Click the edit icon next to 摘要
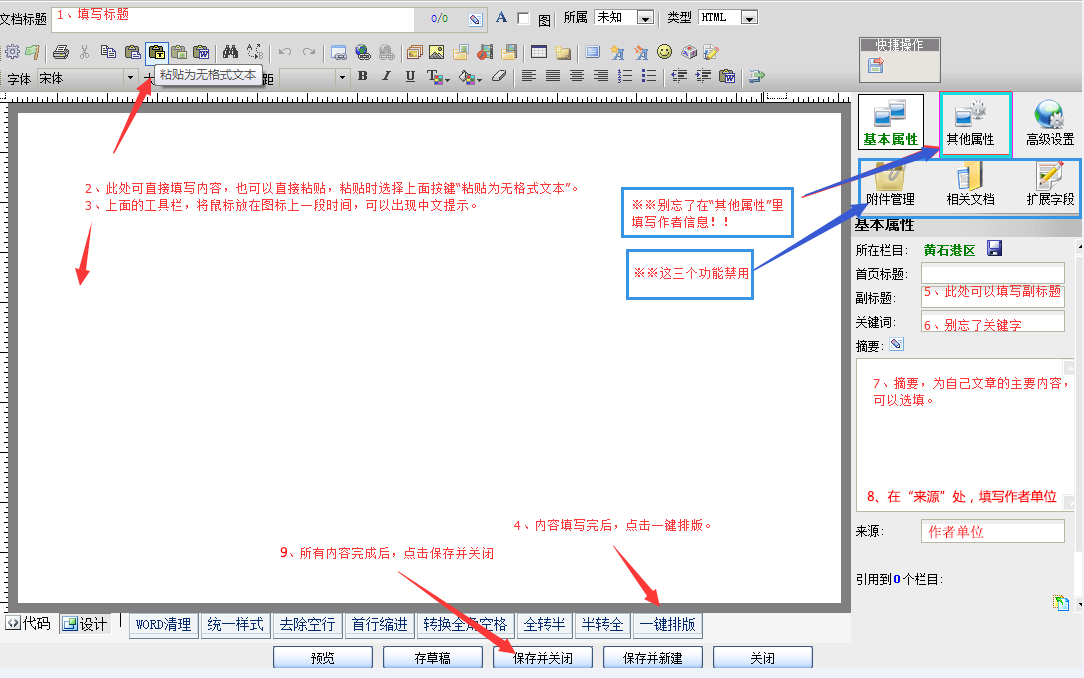 (896, 345)
